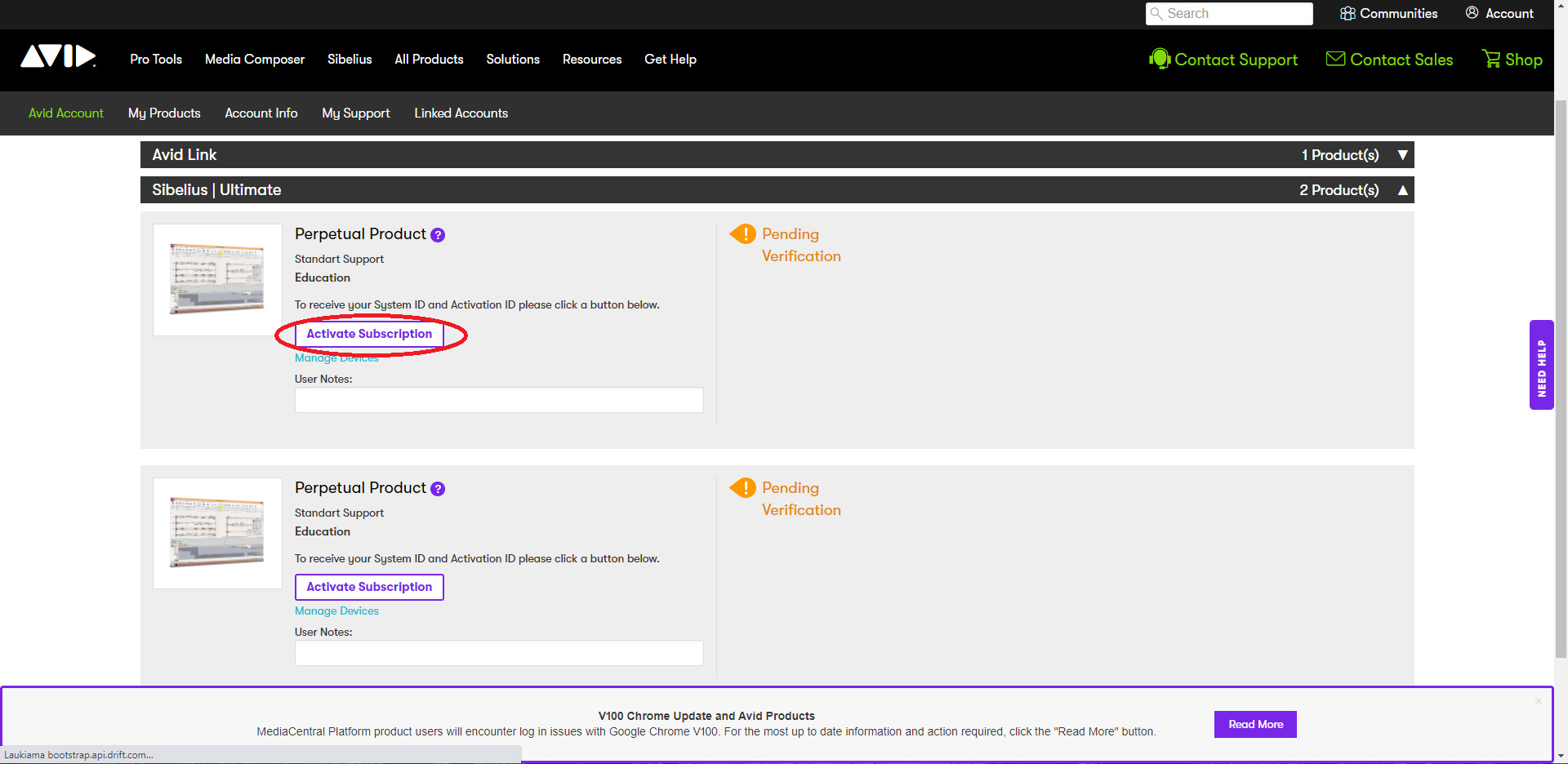Screen dimensions: 1568x764
Task: Click Manage Devices under second product
Action: (336, 611)
